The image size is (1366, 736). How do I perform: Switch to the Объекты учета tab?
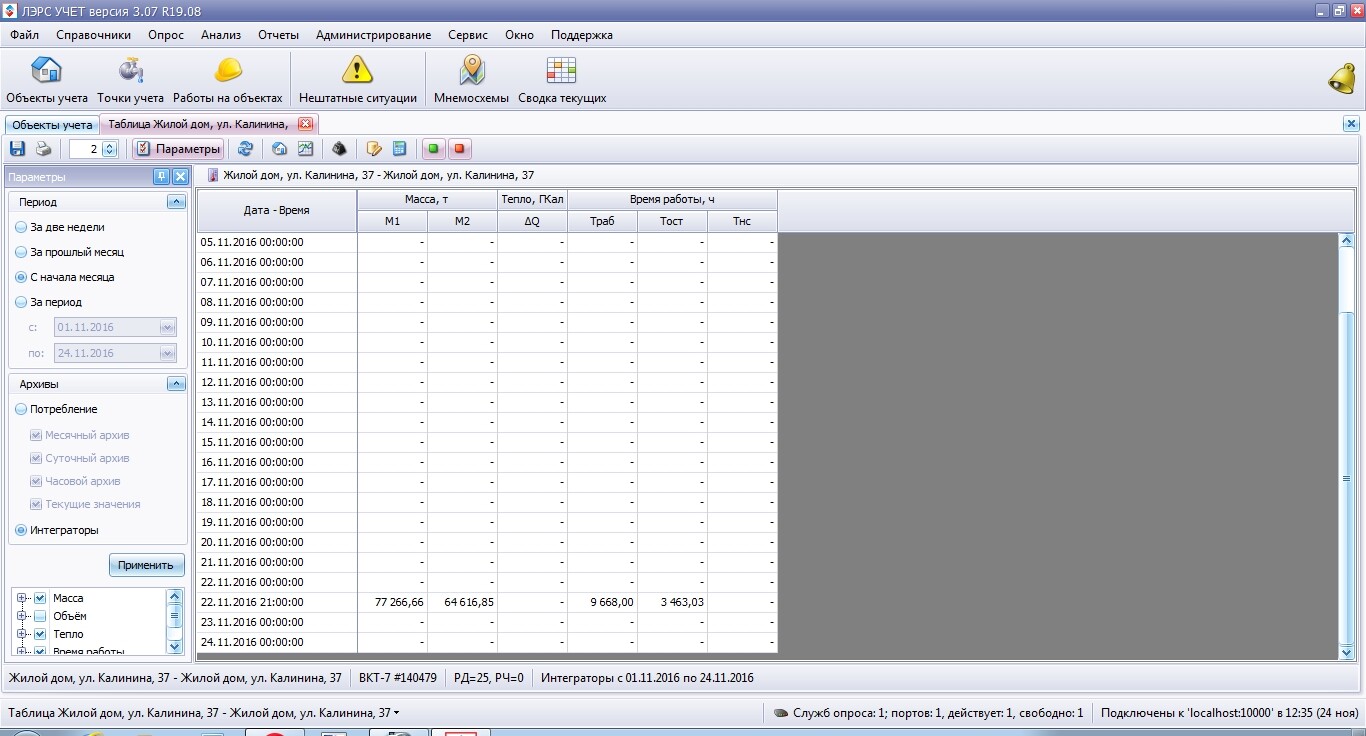coord(52,125)
